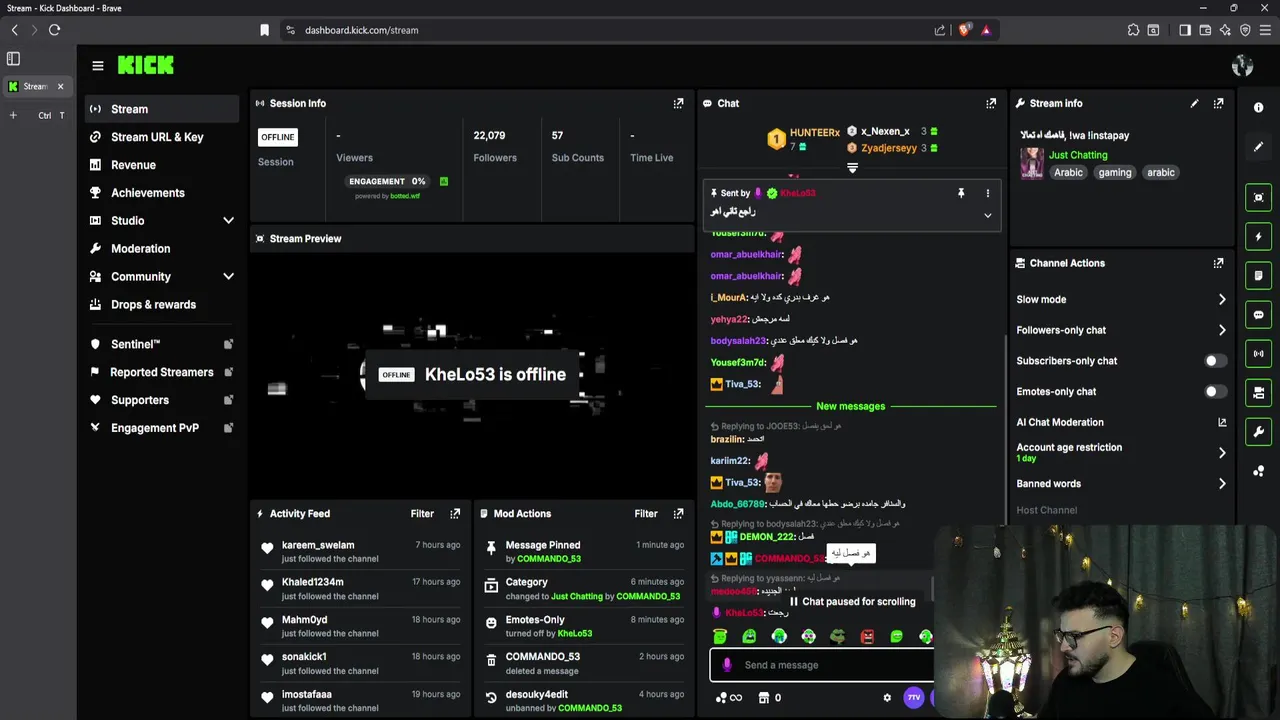Toggle the wrench widget icon in sidebar

(1258, 431)
